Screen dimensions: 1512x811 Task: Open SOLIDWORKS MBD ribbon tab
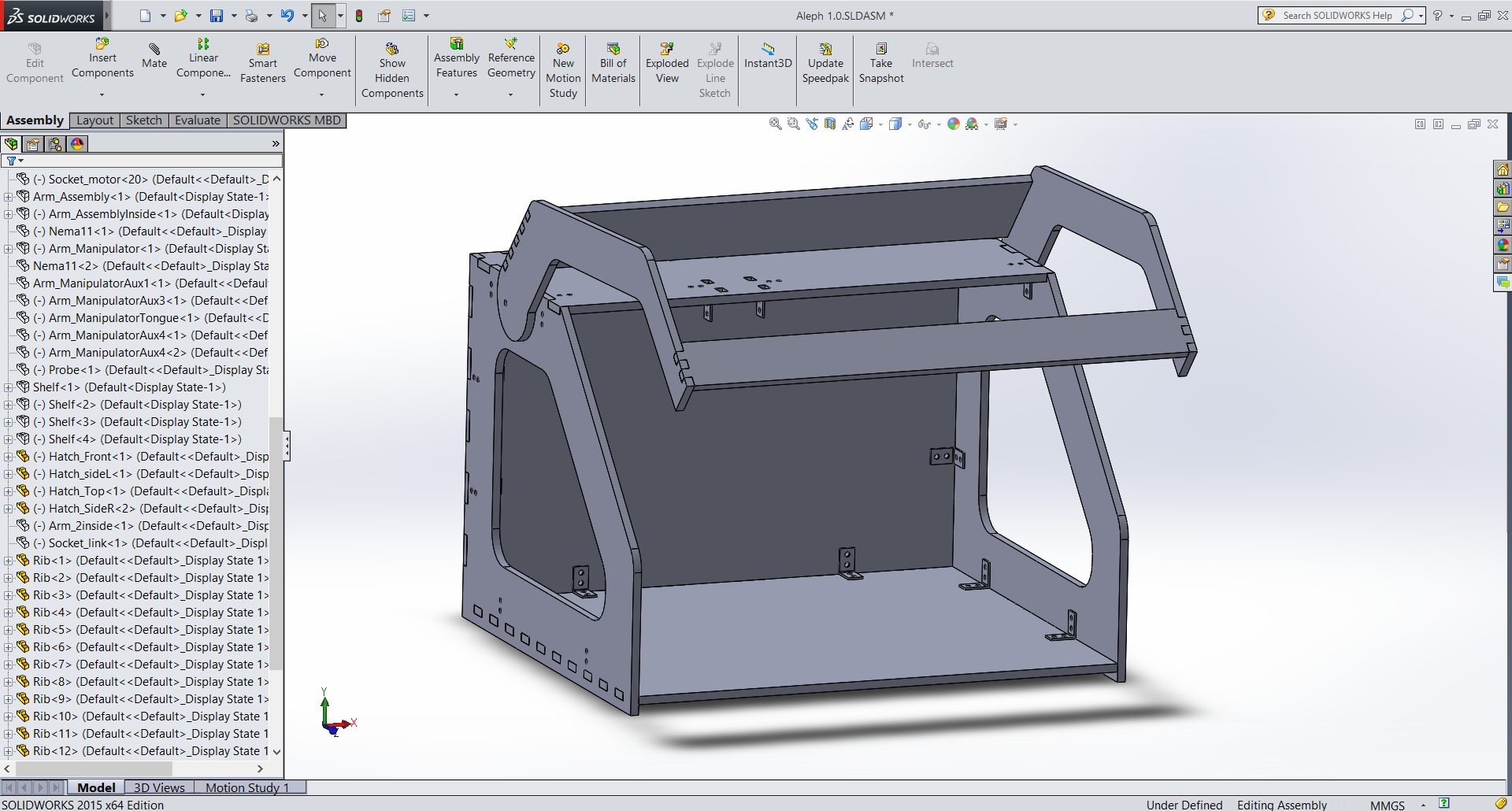pos(287,120)
